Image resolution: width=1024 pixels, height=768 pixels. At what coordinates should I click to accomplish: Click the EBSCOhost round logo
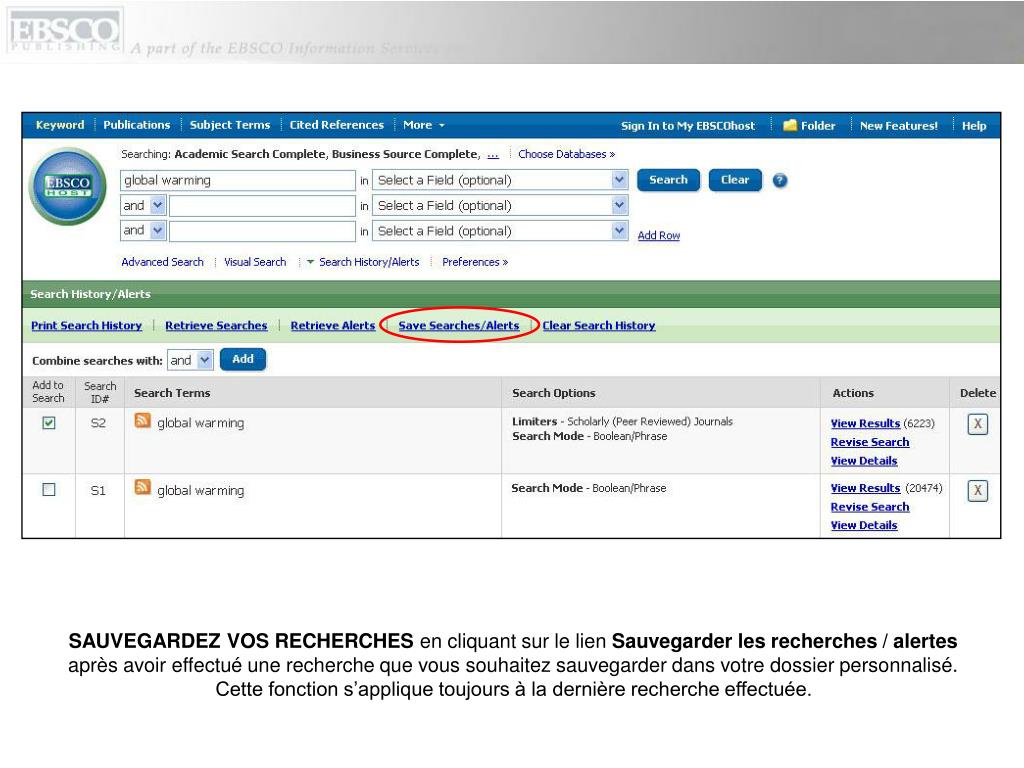pos(68,187)
